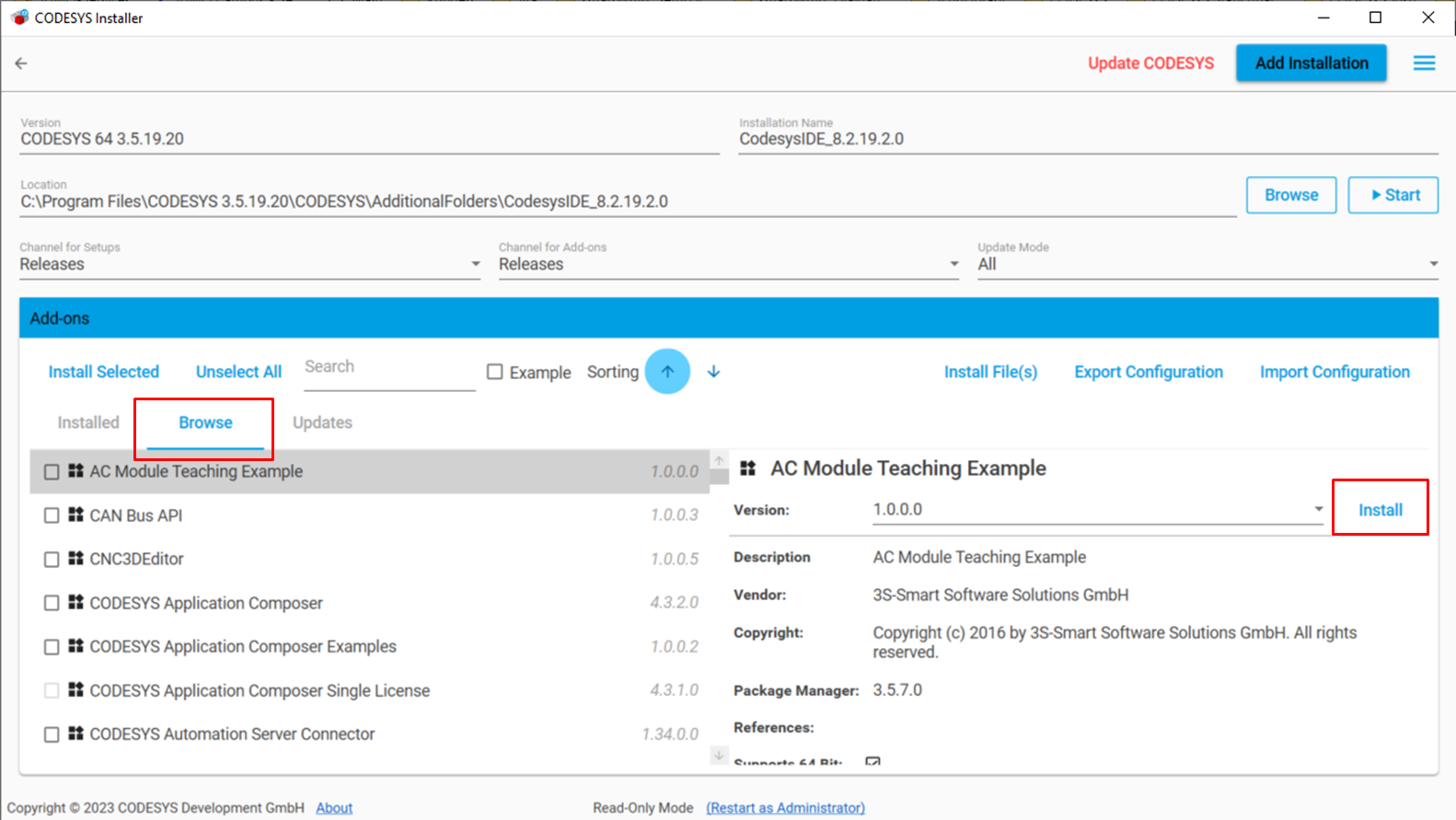Screen dimensions: 1456x820
Task: Check the AC Module Teaching Example checkbox
Action: [x=52, y=471]
